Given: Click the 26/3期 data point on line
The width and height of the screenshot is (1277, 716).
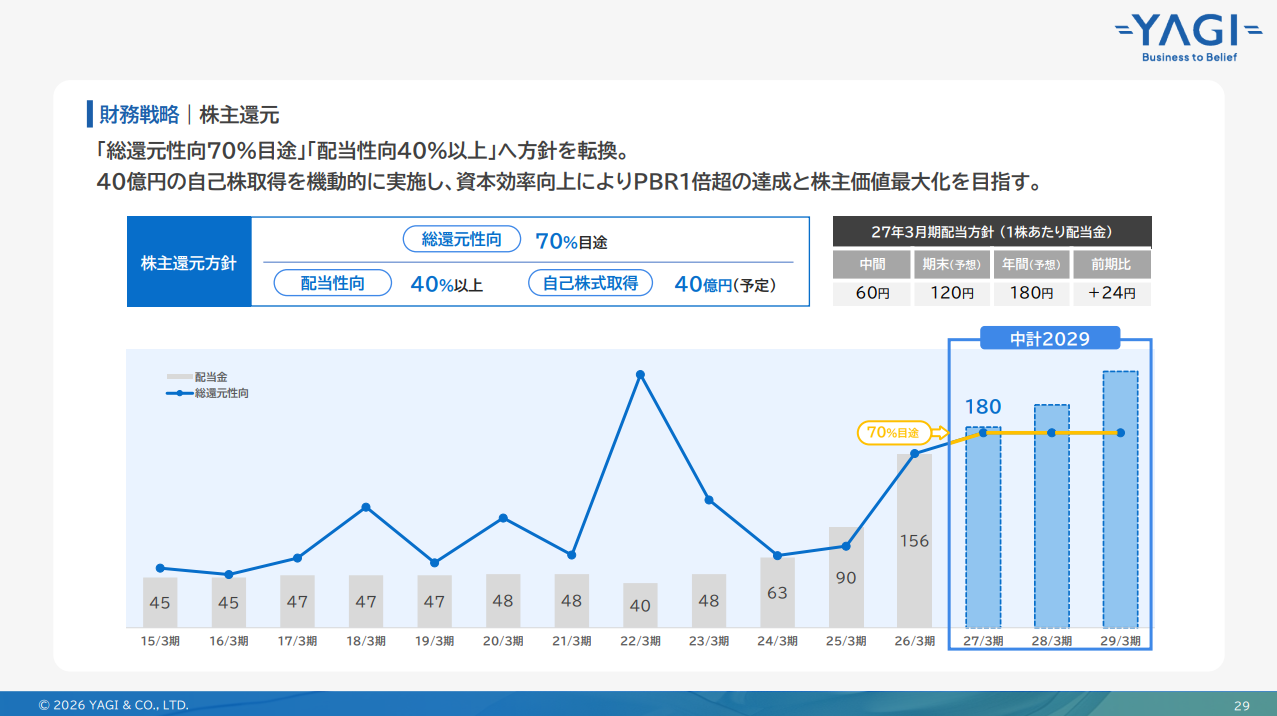Looking at the screenshot, I should tap(914, 453).
